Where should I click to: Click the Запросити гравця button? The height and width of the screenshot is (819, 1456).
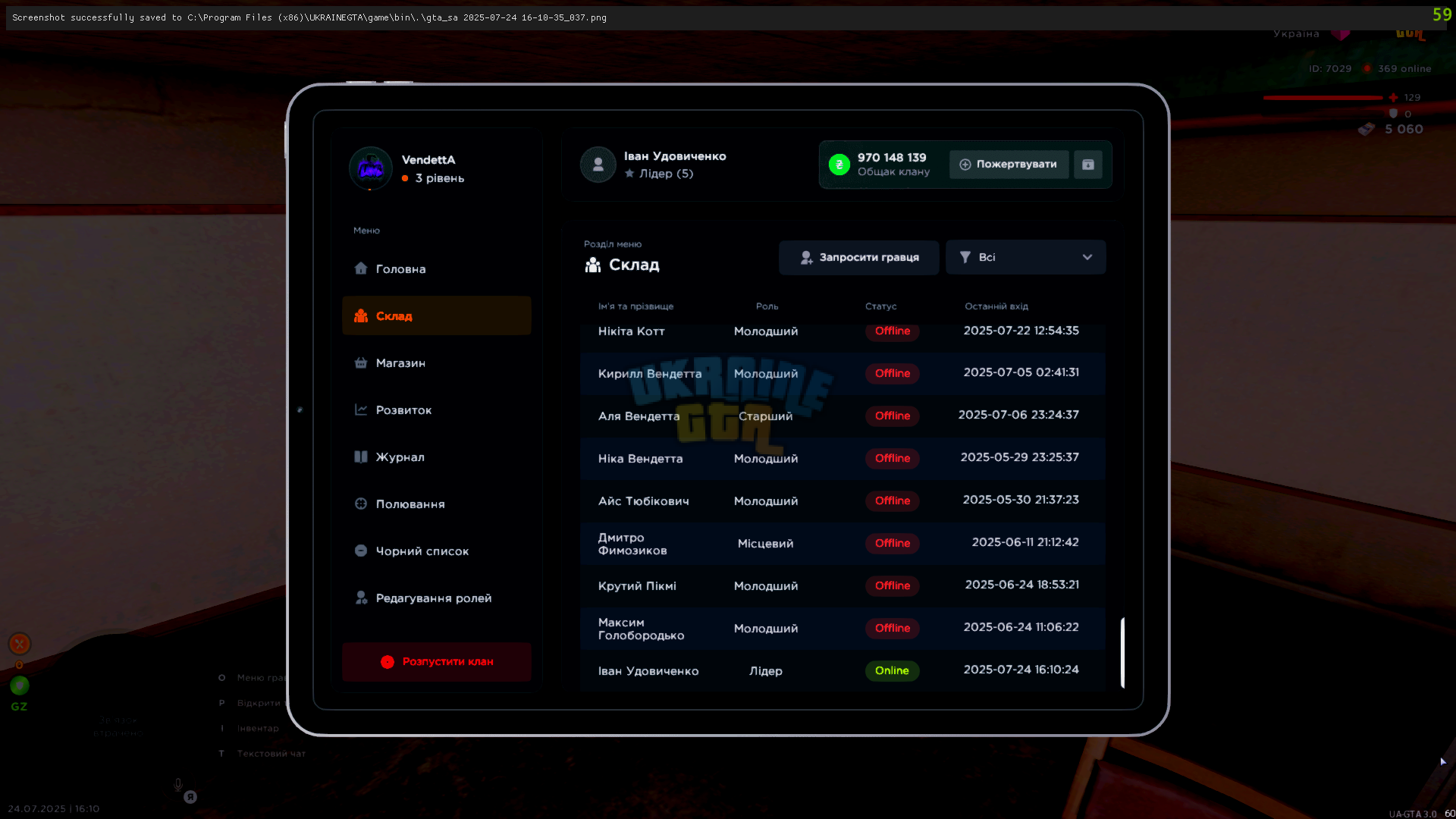pos(858,257)
